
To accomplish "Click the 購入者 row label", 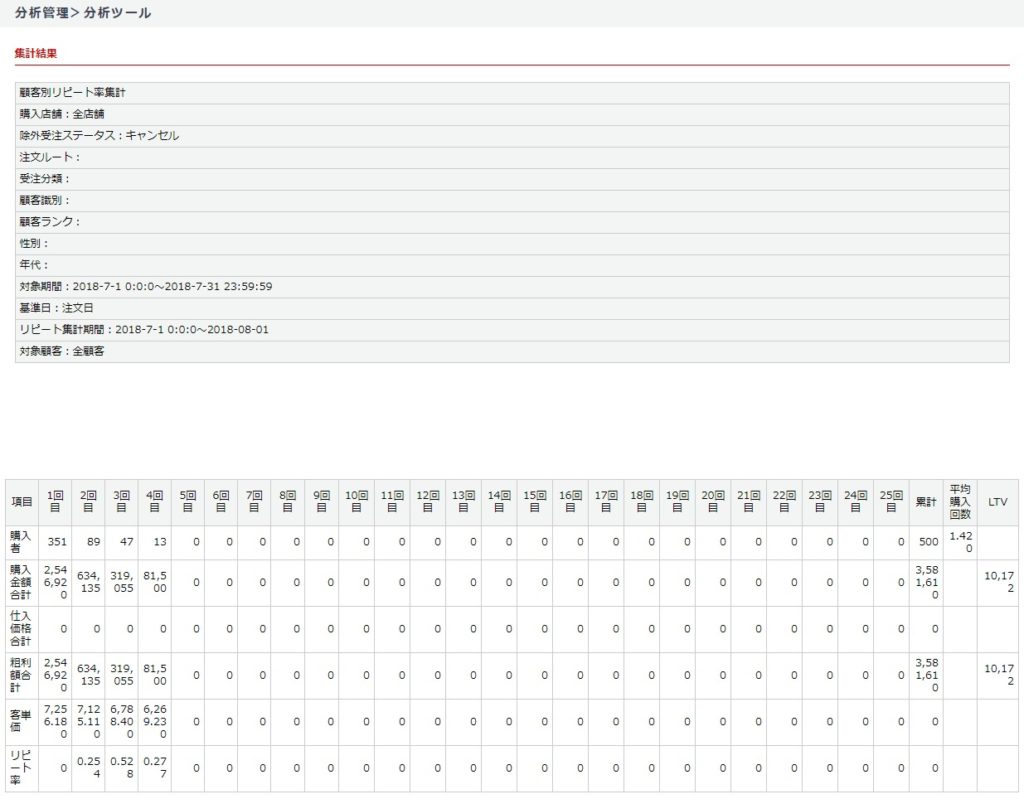I will point(22,542).
